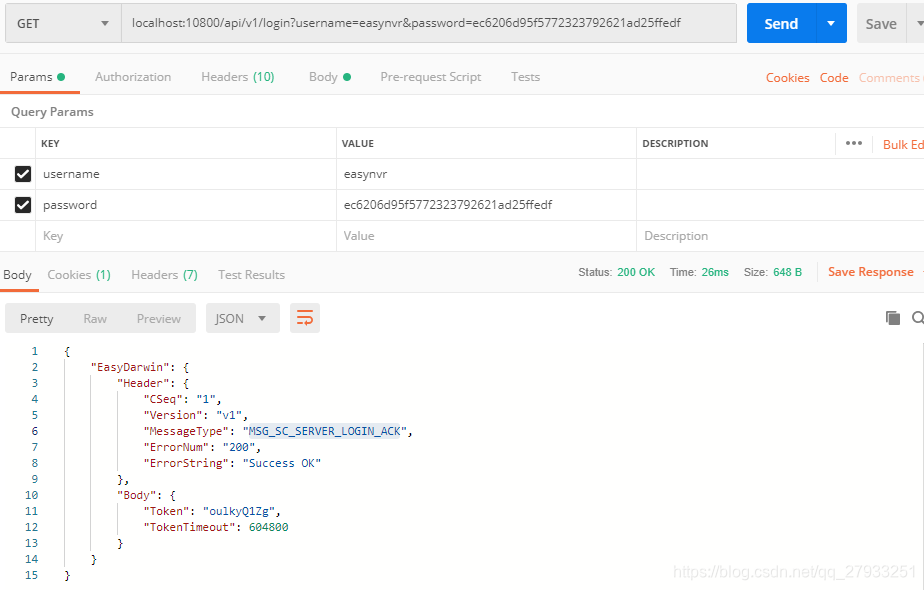Click the Save Response button
Viewport: 924px width, 590px height.
click(x=870, y=272)
